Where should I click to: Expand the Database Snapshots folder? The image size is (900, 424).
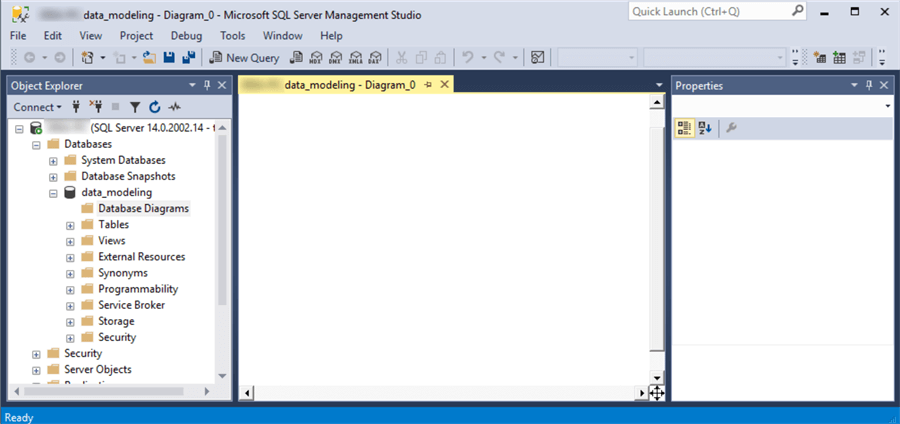53,177
